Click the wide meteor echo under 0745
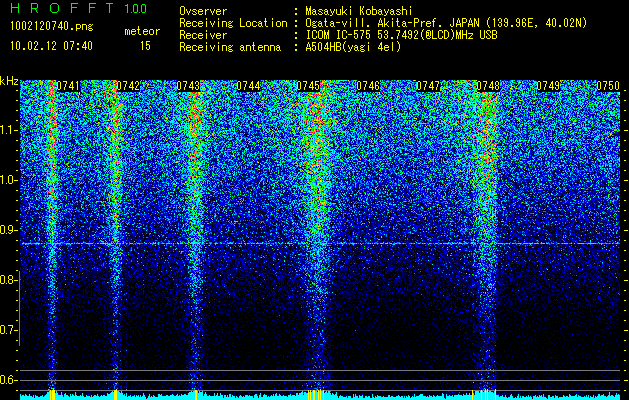The width and height of the screenshot is (629, 400). pyautogui.click(x=318, y=235)
